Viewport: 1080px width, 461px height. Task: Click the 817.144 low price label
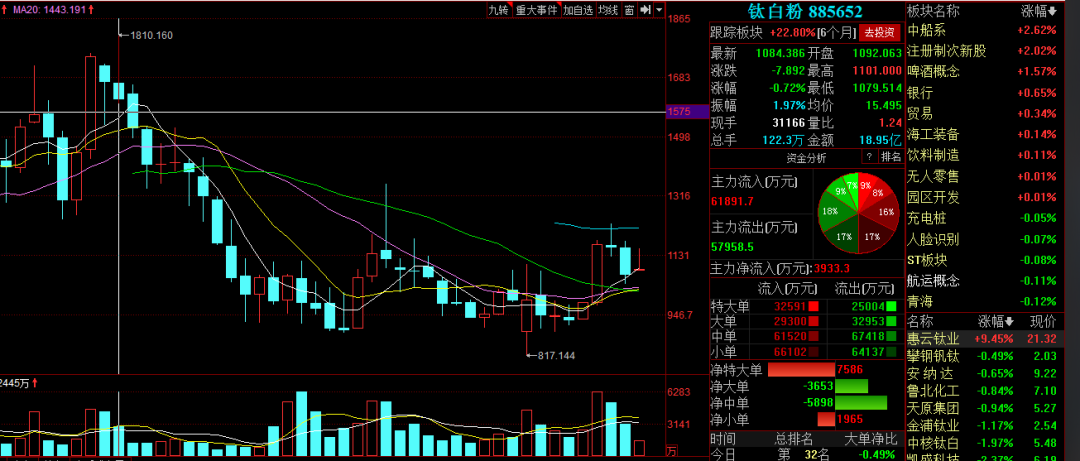pos(555,356)
